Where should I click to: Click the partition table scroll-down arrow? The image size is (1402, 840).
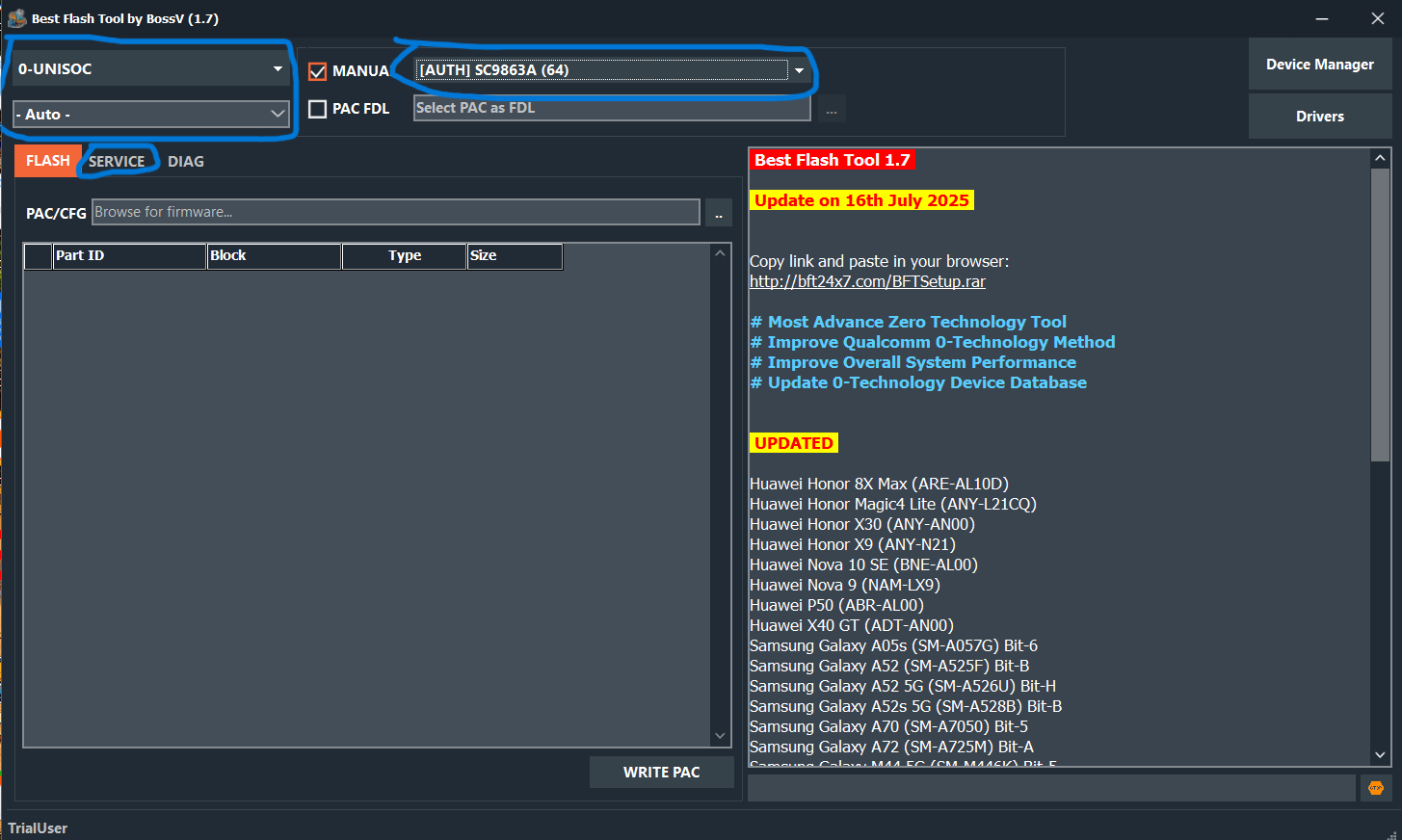click(x=720, y=736)
